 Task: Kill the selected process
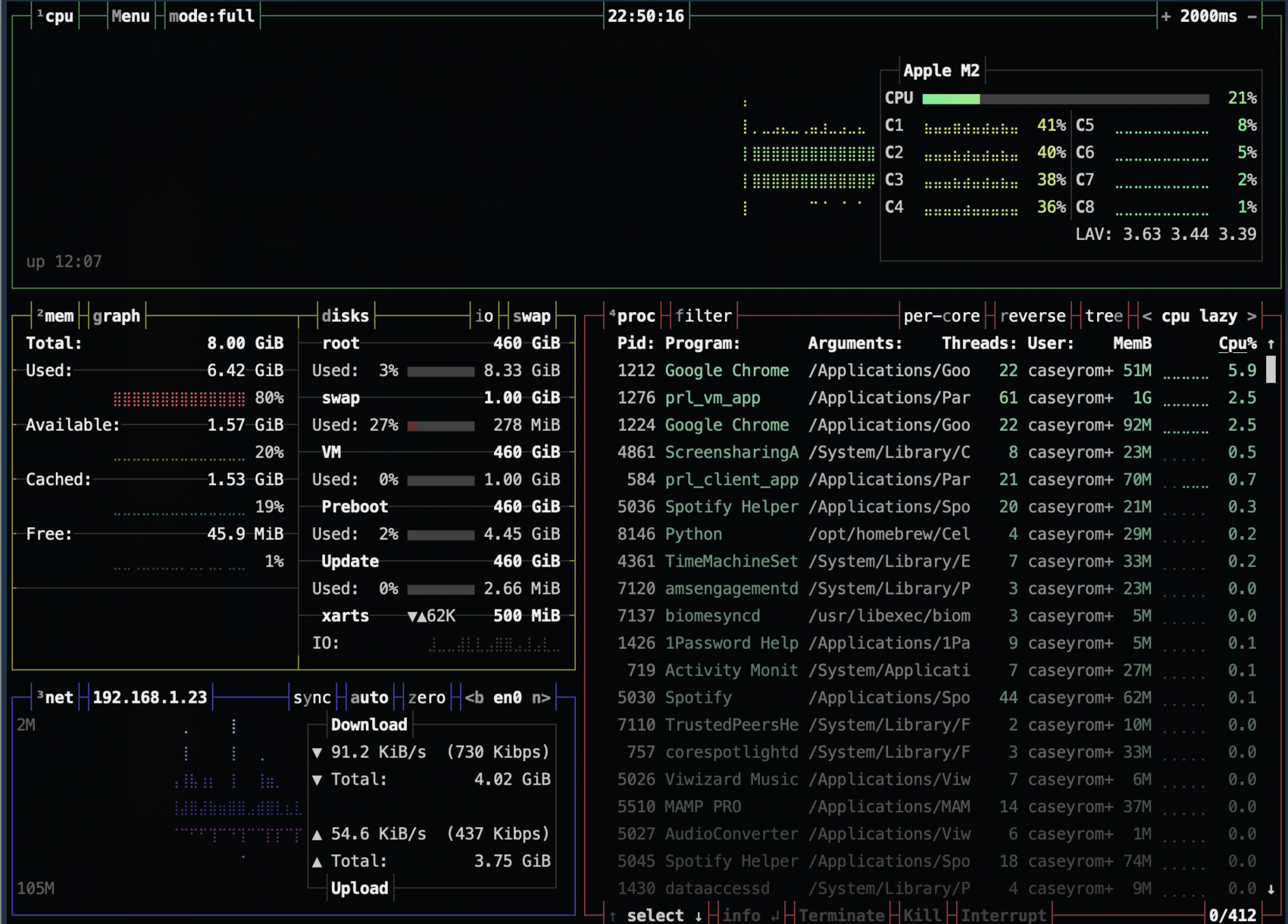[x=922, y=916]
